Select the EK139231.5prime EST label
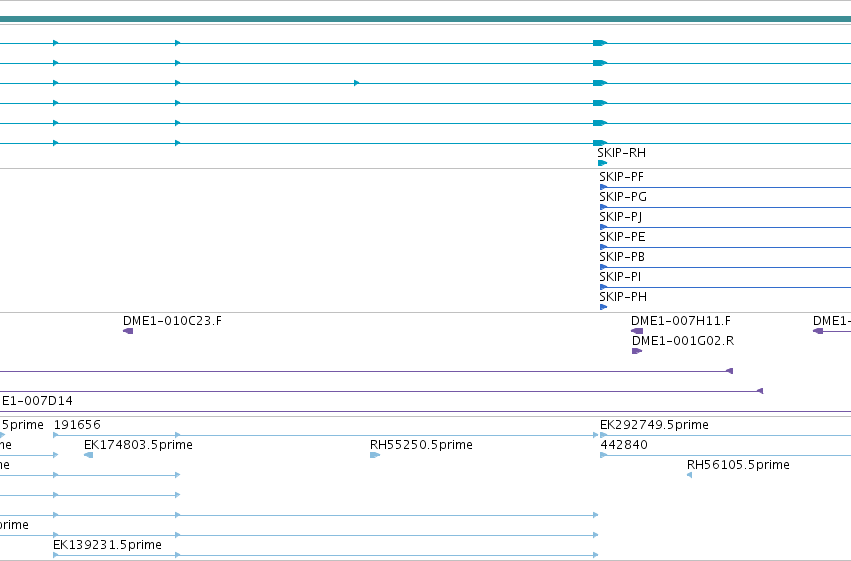Viewport: 851px width, 561px height. [x=107, y=545]
